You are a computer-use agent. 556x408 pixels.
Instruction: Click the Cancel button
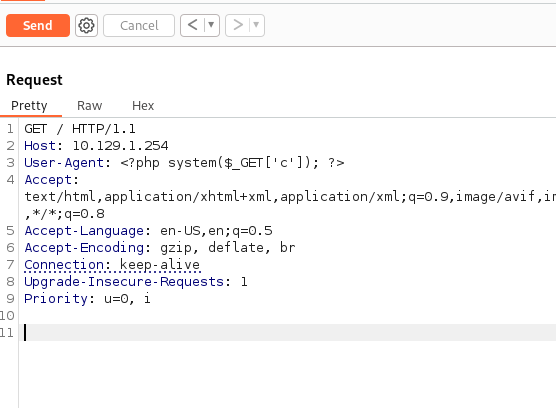tap(139, 26)
